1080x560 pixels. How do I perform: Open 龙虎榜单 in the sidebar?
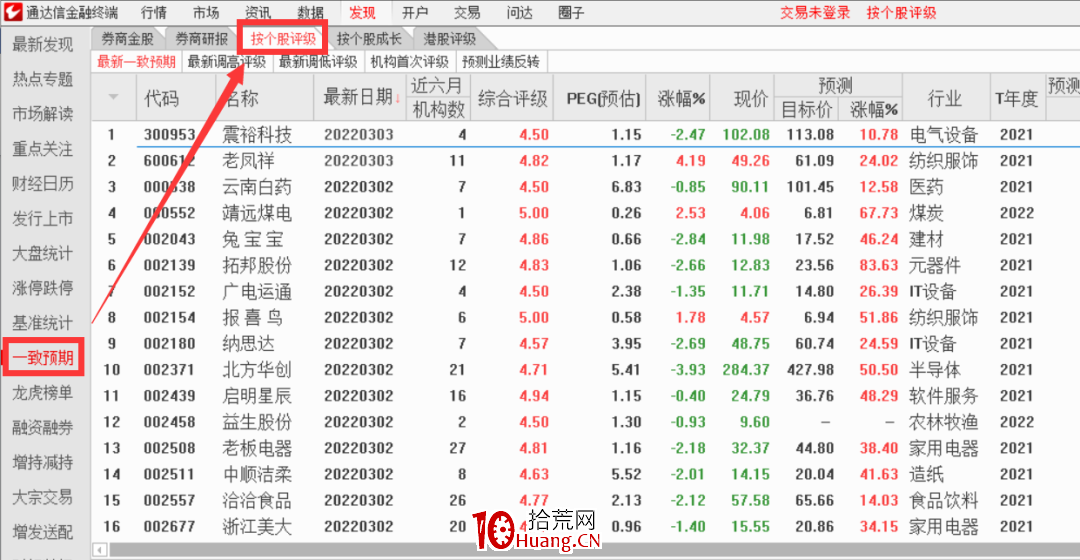[43, 393]
